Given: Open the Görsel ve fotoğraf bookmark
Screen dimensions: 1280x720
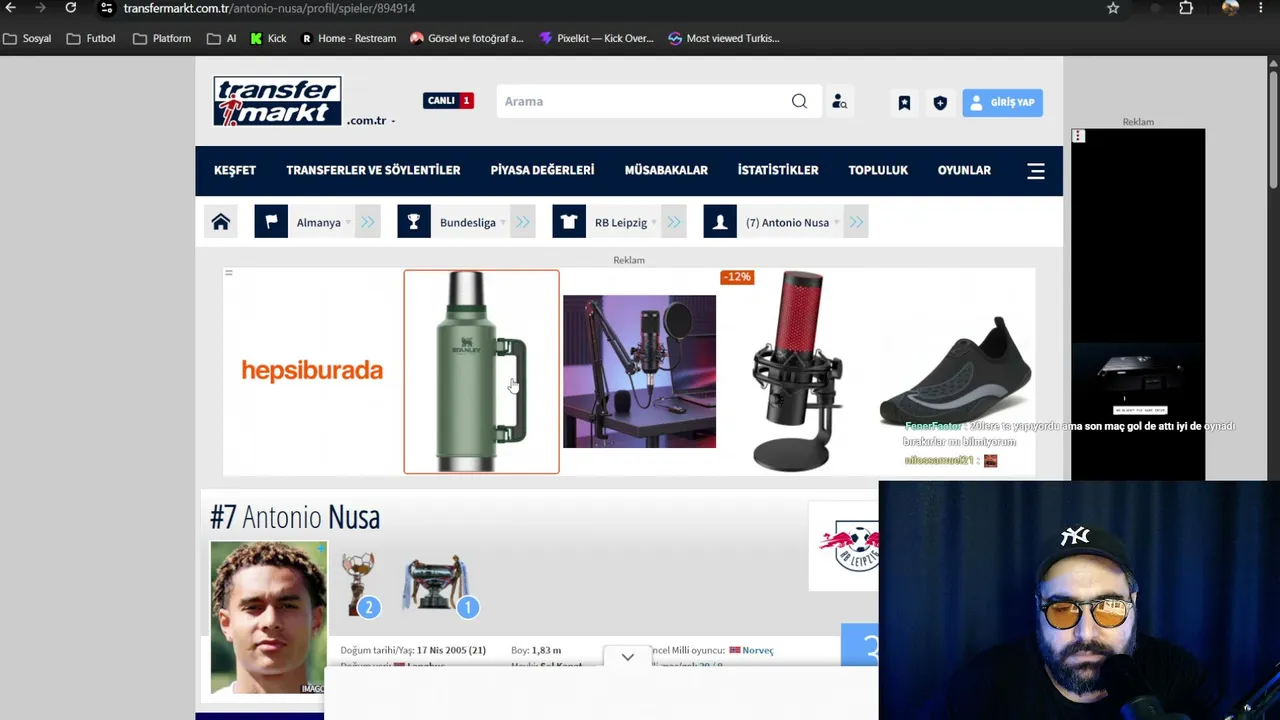Looking at the screenshot, I should pyautogui.click(x=467, y=38).
